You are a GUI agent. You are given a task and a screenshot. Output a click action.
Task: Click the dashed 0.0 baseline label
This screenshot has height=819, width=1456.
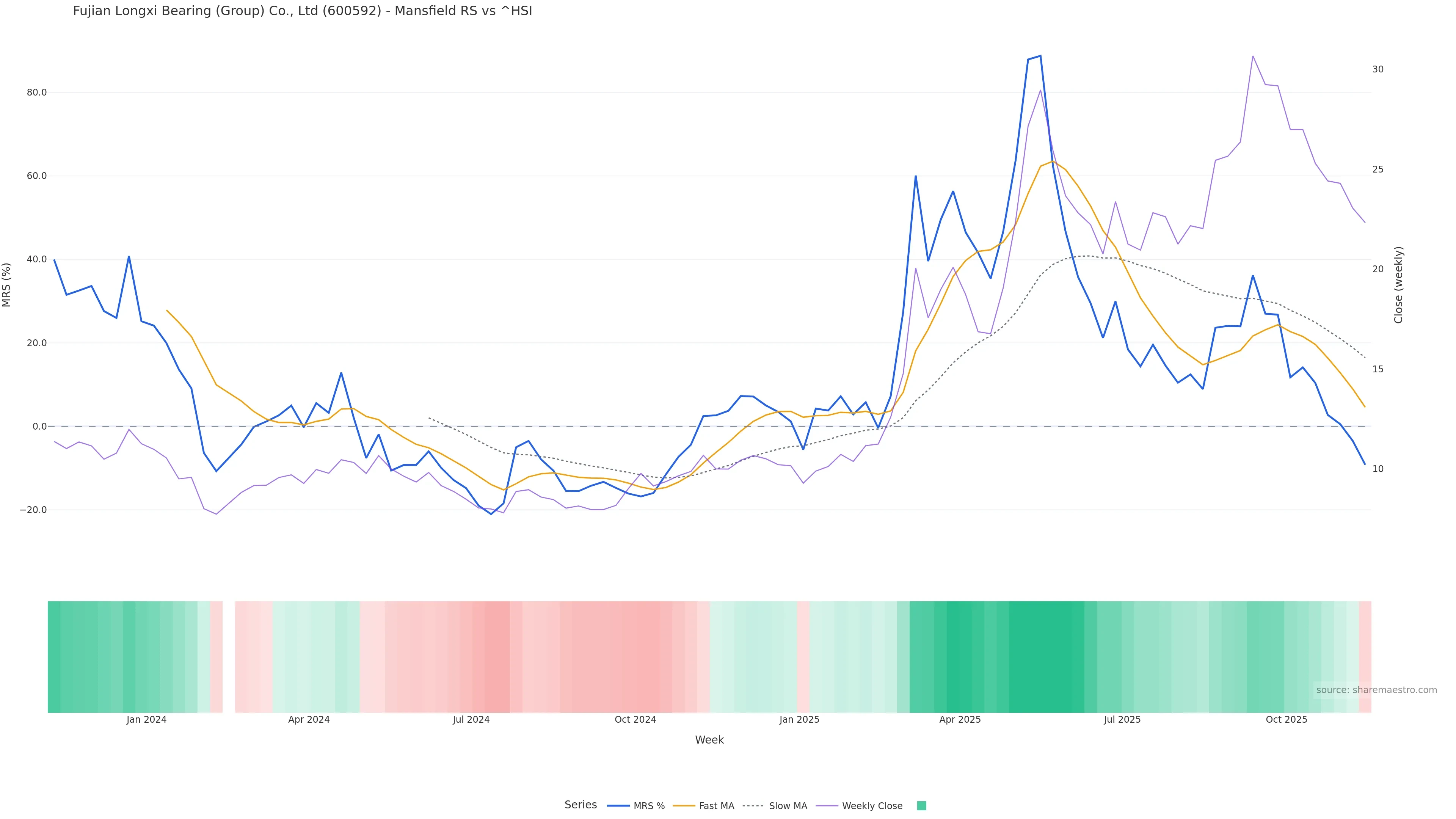click(x=39, y=426)
